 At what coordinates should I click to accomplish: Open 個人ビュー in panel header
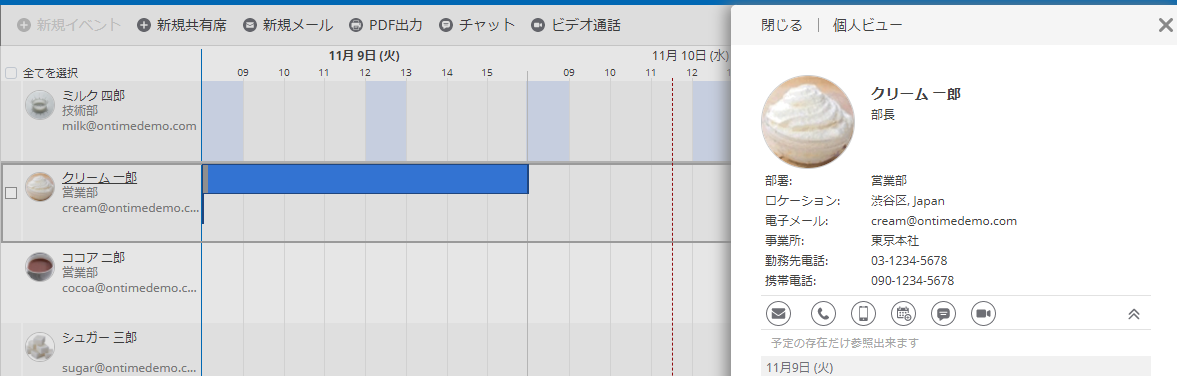point(867,26)
